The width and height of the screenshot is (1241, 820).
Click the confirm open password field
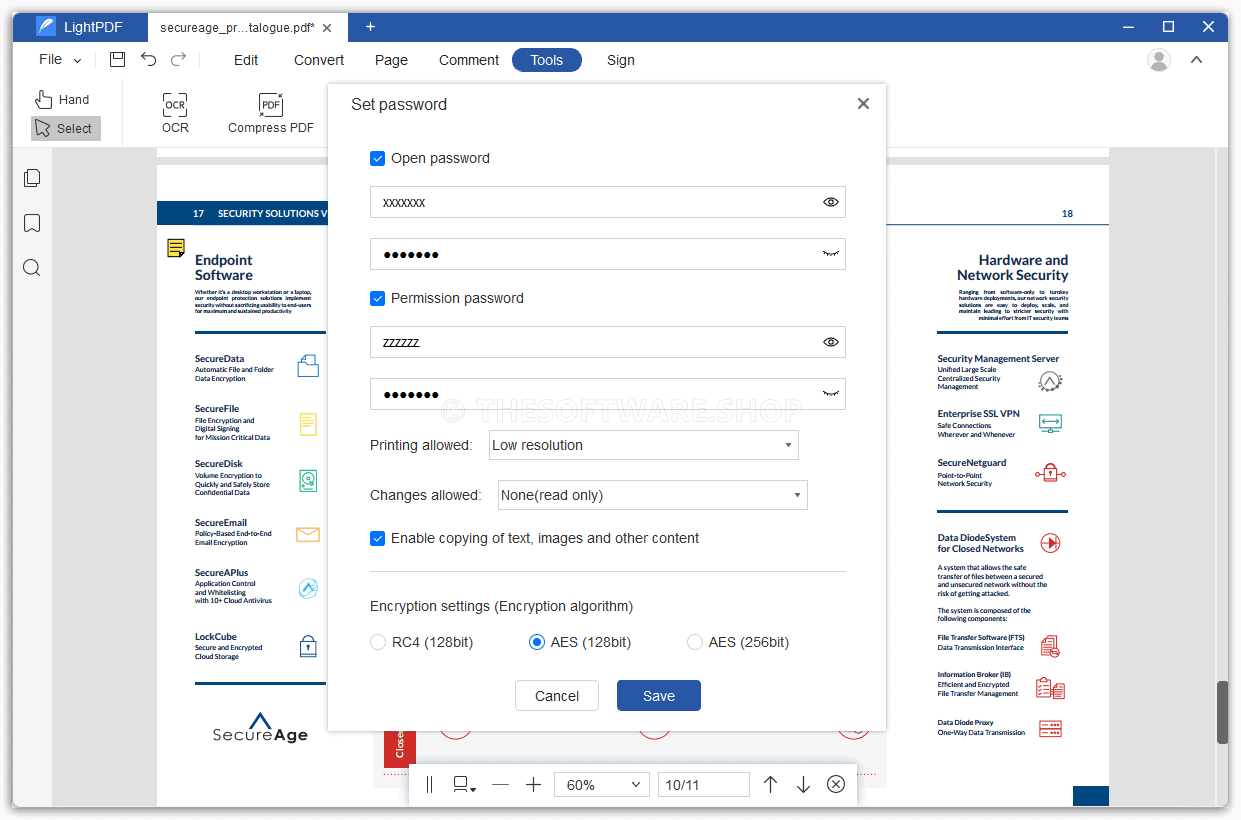(x=608, y=254)
